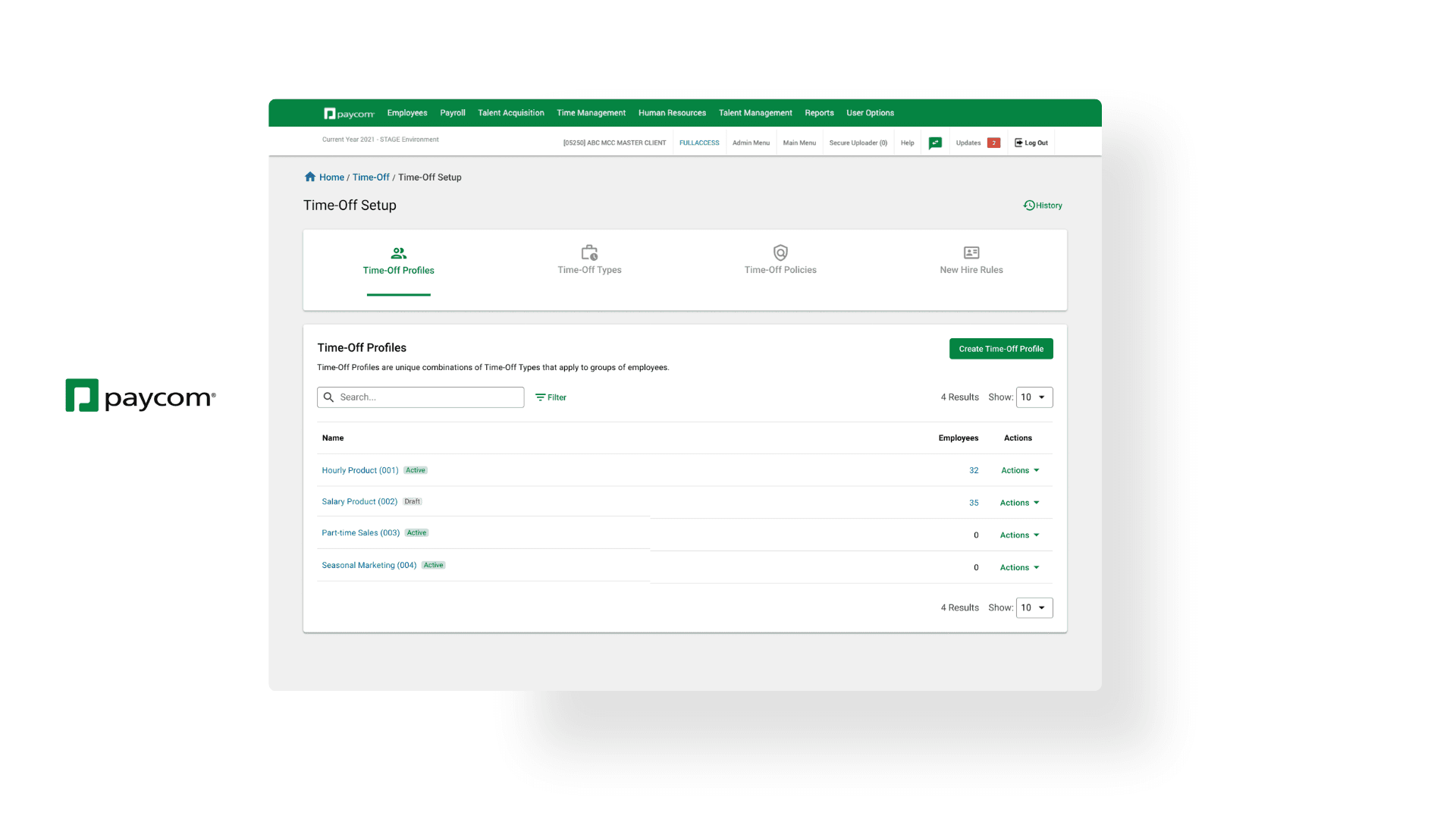Click the Time-Off Profiles people icon

(x=398, y=253)
